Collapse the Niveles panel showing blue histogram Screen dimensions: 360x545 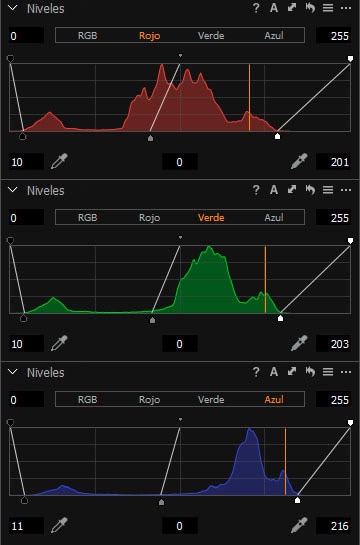pyautogui.click(x=13, y=372)
